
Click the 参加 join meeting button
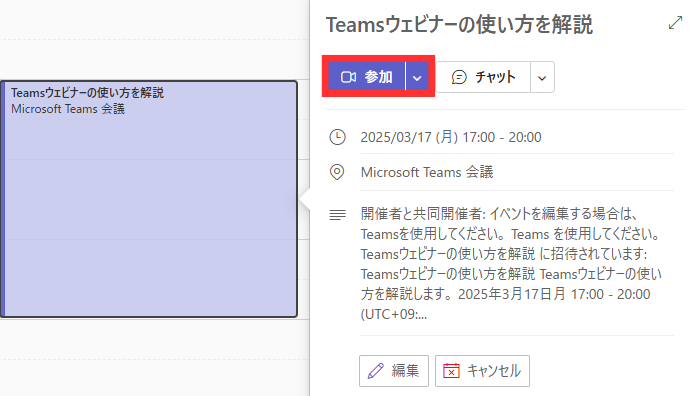coord(366,77)
